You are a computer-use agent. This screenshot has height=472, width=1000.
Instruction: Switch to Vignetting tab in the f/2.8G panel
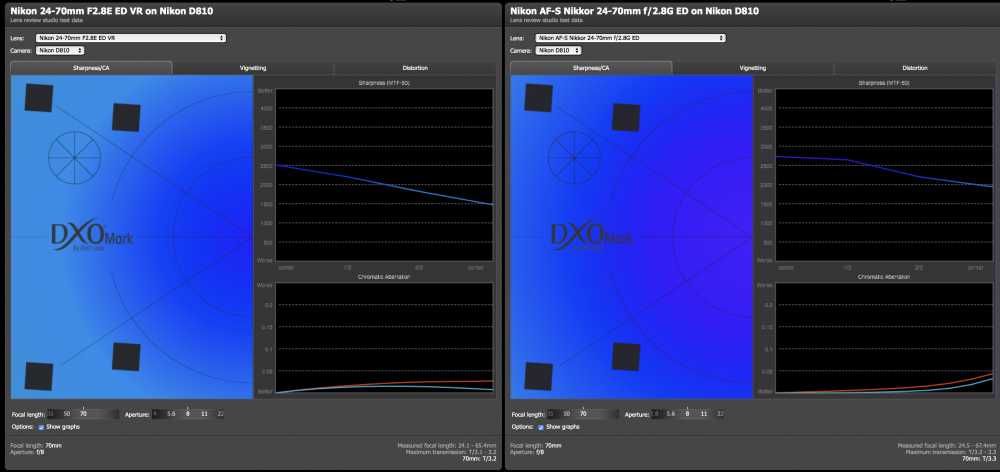tap(753, 68)
